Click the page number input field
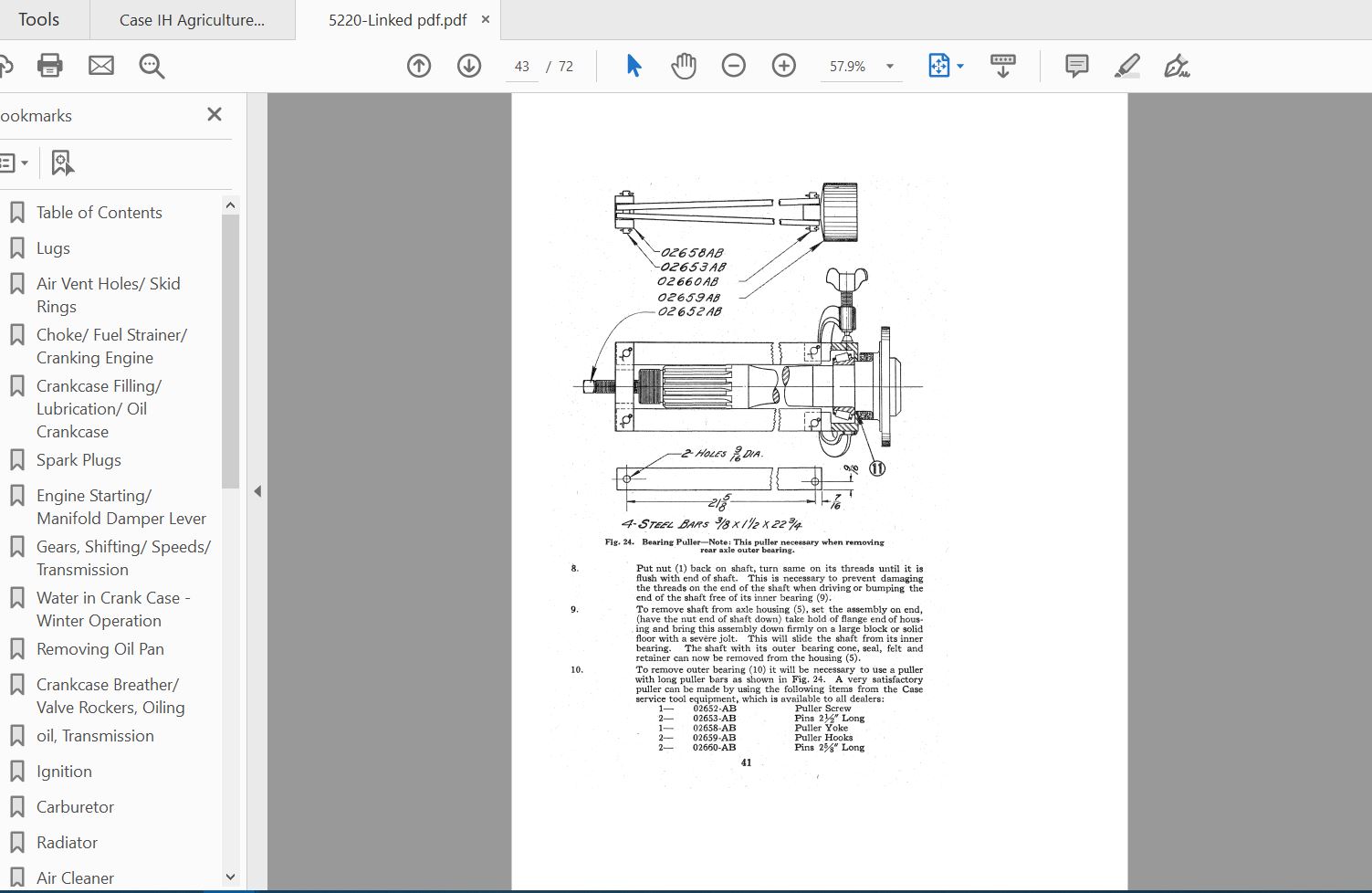This screenshot has height=893, width=1372. 520,66
